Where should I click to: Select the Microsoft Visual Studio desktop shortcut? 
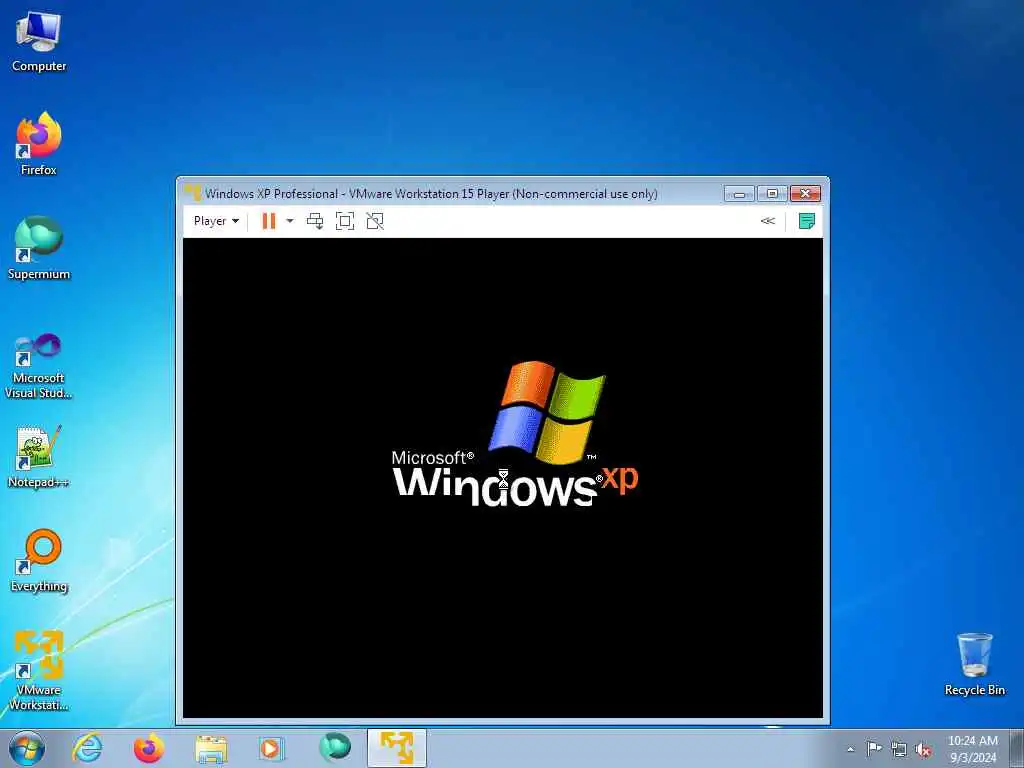click(x=39, y=366)
